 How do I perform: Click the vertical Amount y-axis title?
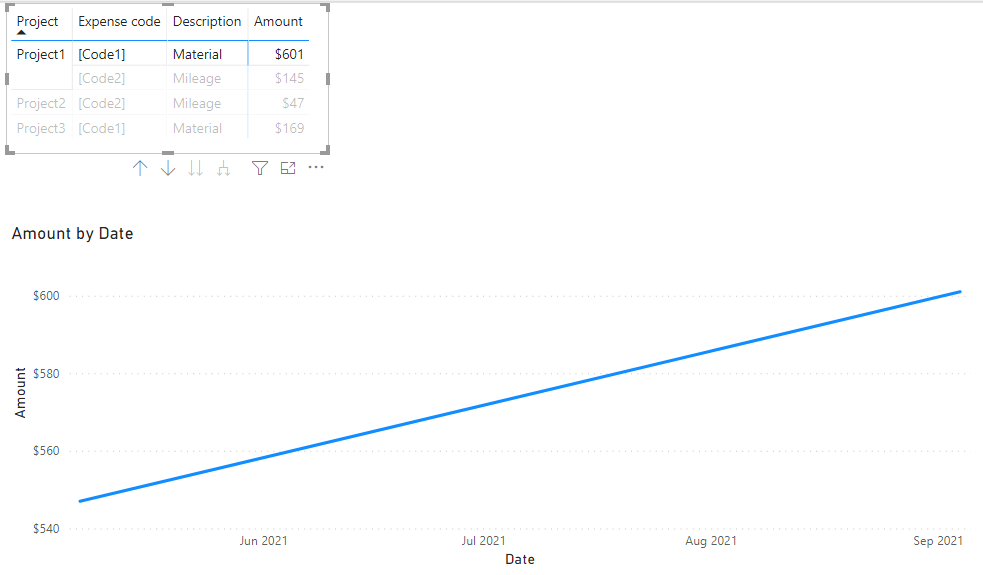[x=21, y=393]
